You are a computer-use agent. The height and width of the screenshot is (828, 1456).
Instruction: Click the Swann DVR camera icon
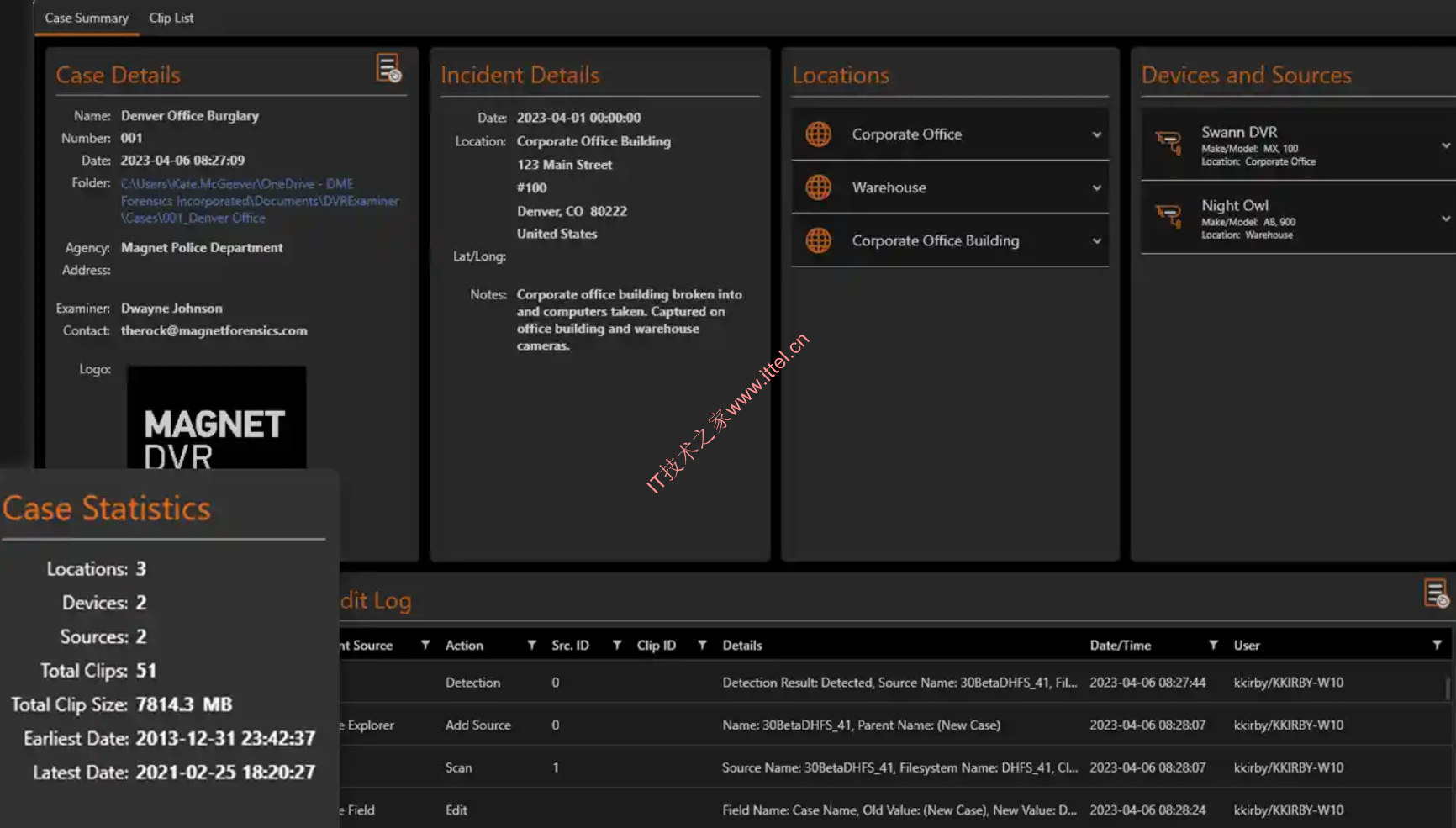(1168, 143)
